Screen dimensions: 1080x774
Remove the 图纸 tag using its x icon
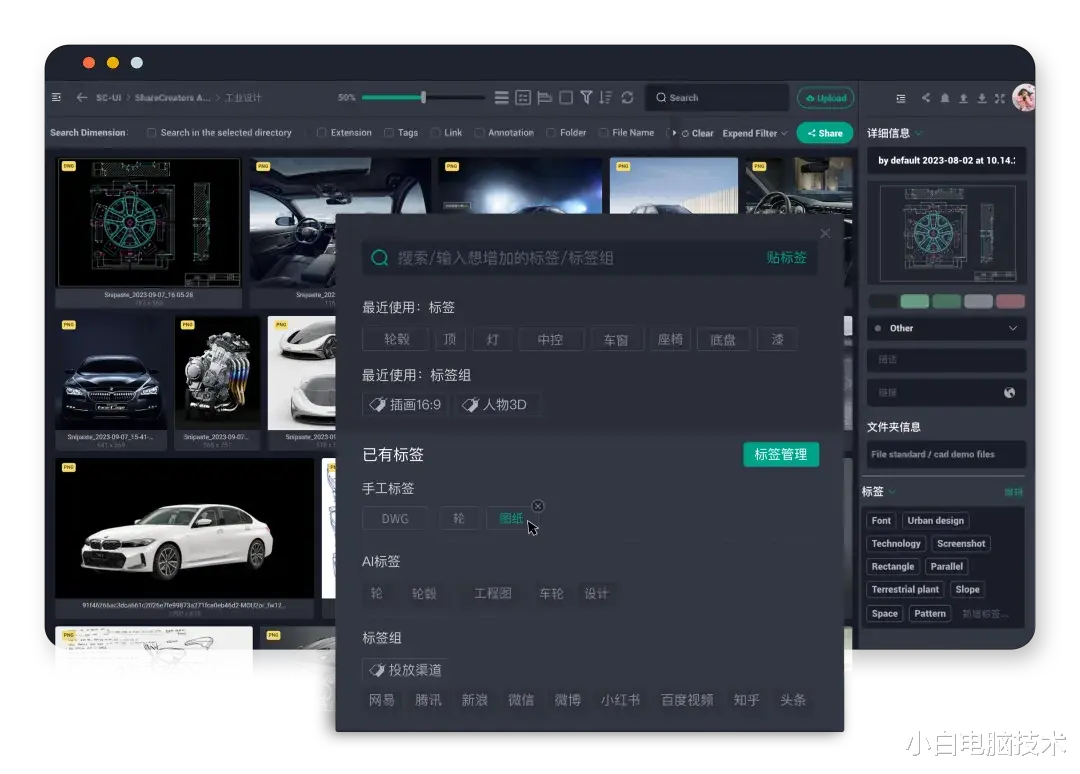[538, 506]
